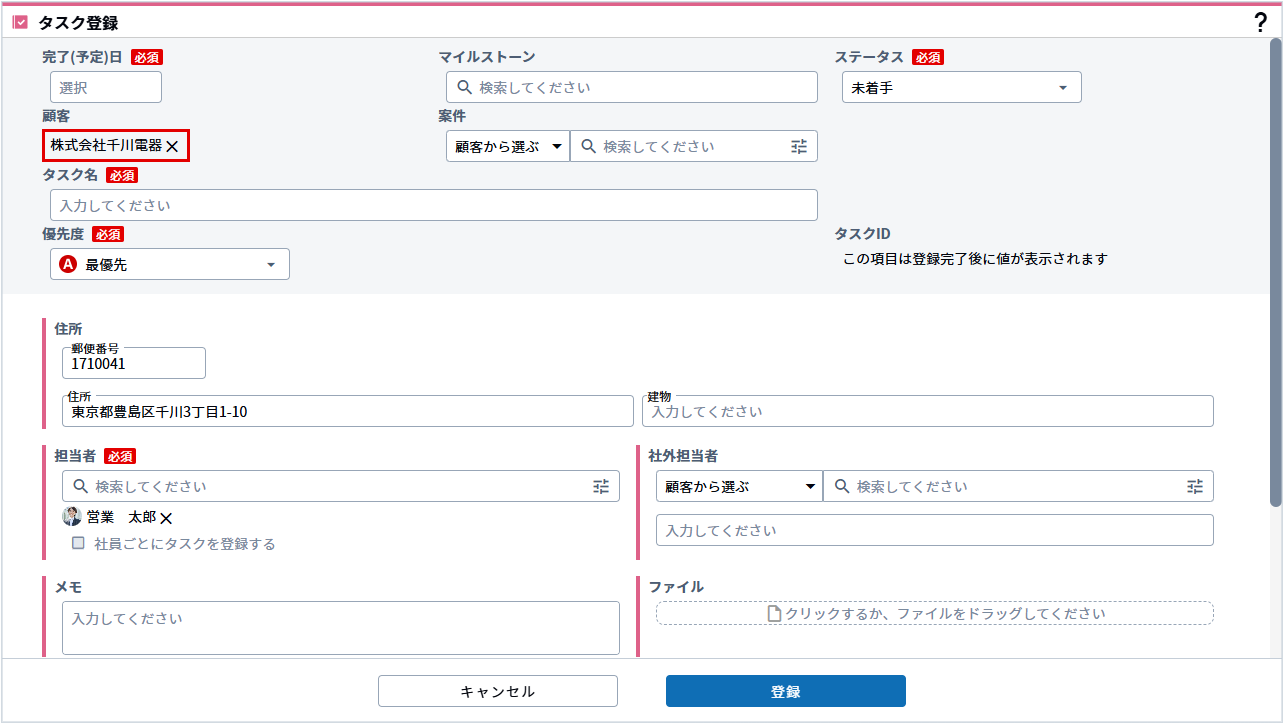Expand the 優先度 dropdown showing 最優先
The image size is (1284, 724).
[x=169, y=265]
